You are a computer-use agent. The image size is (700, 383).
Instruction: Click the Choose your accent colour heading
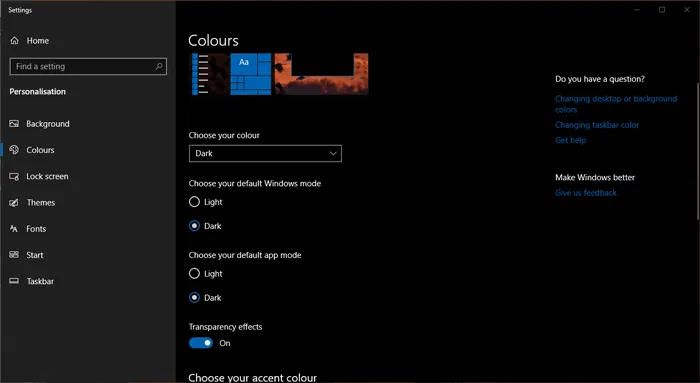point(252,377)
